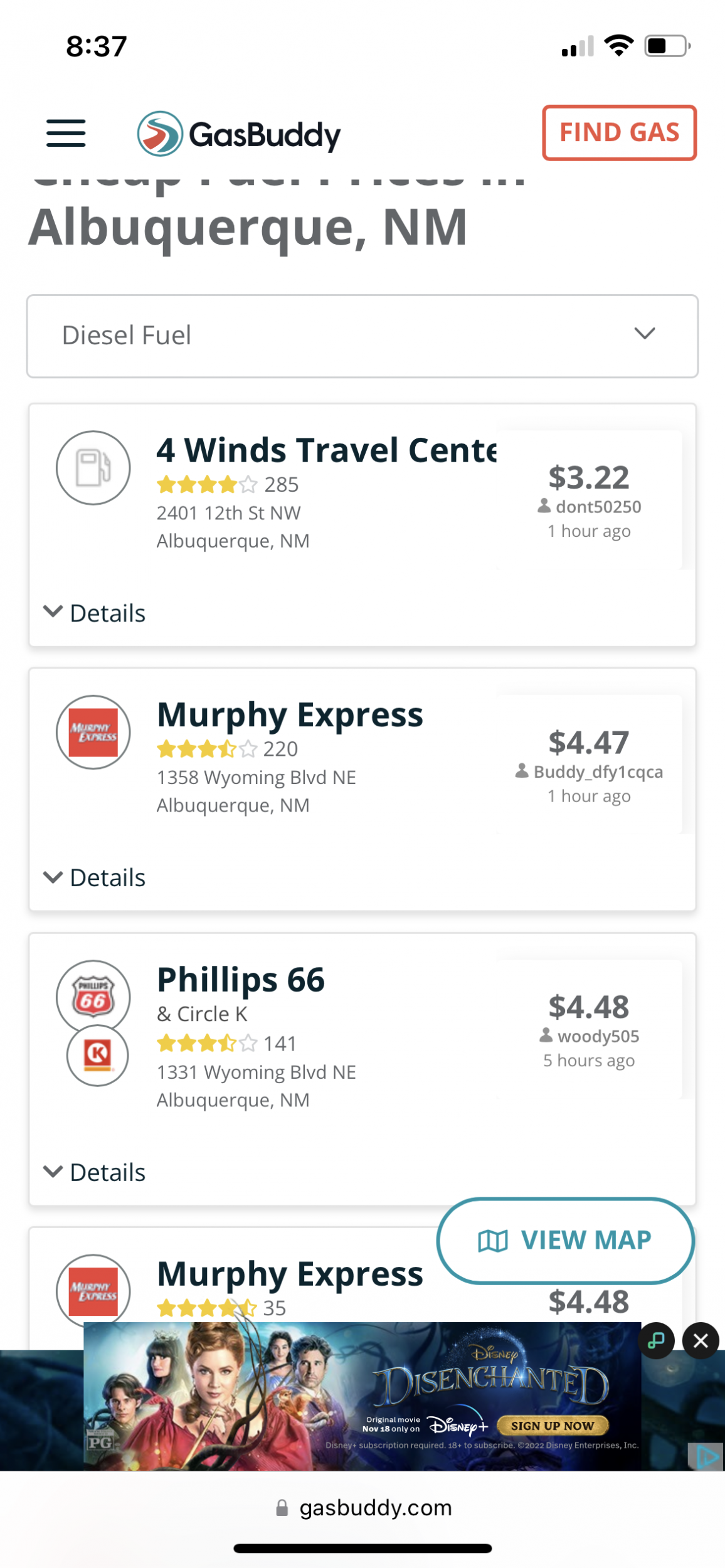Close the Disney+ ad banner
Screen dimensions: 725x1568
pos(701,1340)
